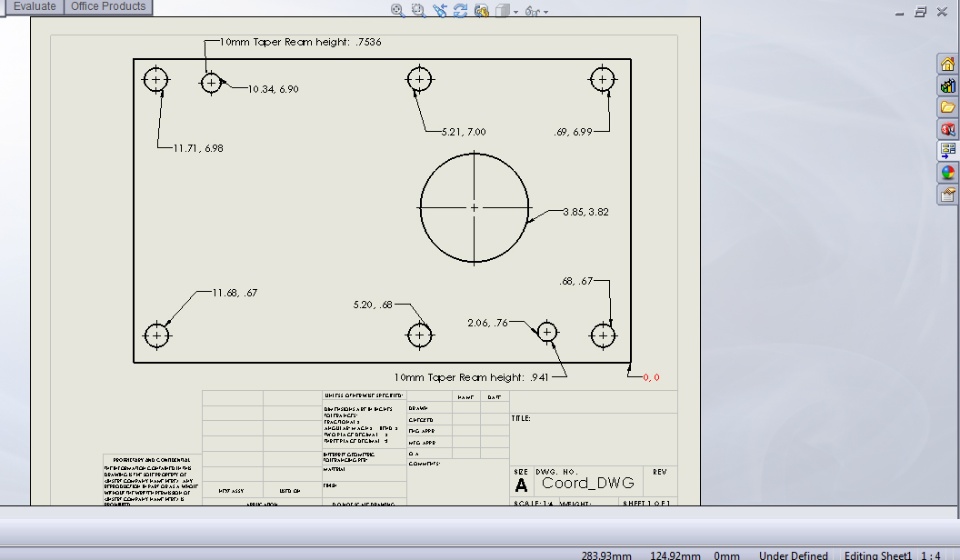Click the hole labeled 2.06, .76
The image size is (960, 560).
click(547, 332)
